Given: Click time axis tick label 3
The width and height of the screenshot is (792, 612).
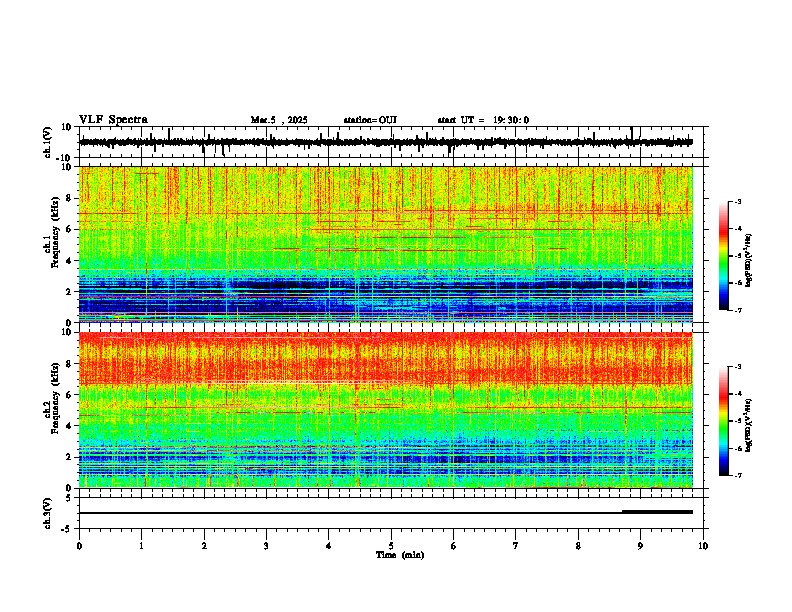Looking at the screenshot, I should tap(266, 546).
